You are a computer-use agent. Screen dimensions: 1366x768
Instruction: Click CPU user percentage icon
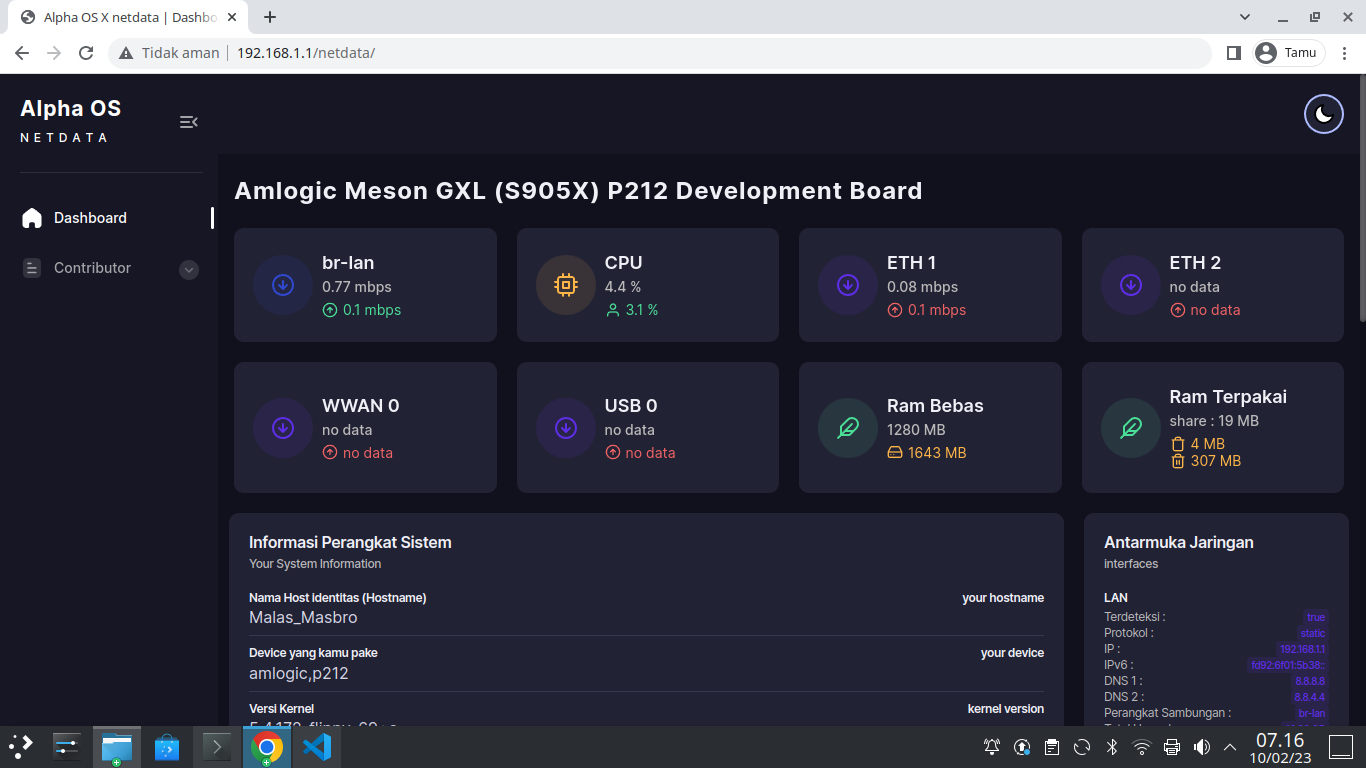point(613,310)
